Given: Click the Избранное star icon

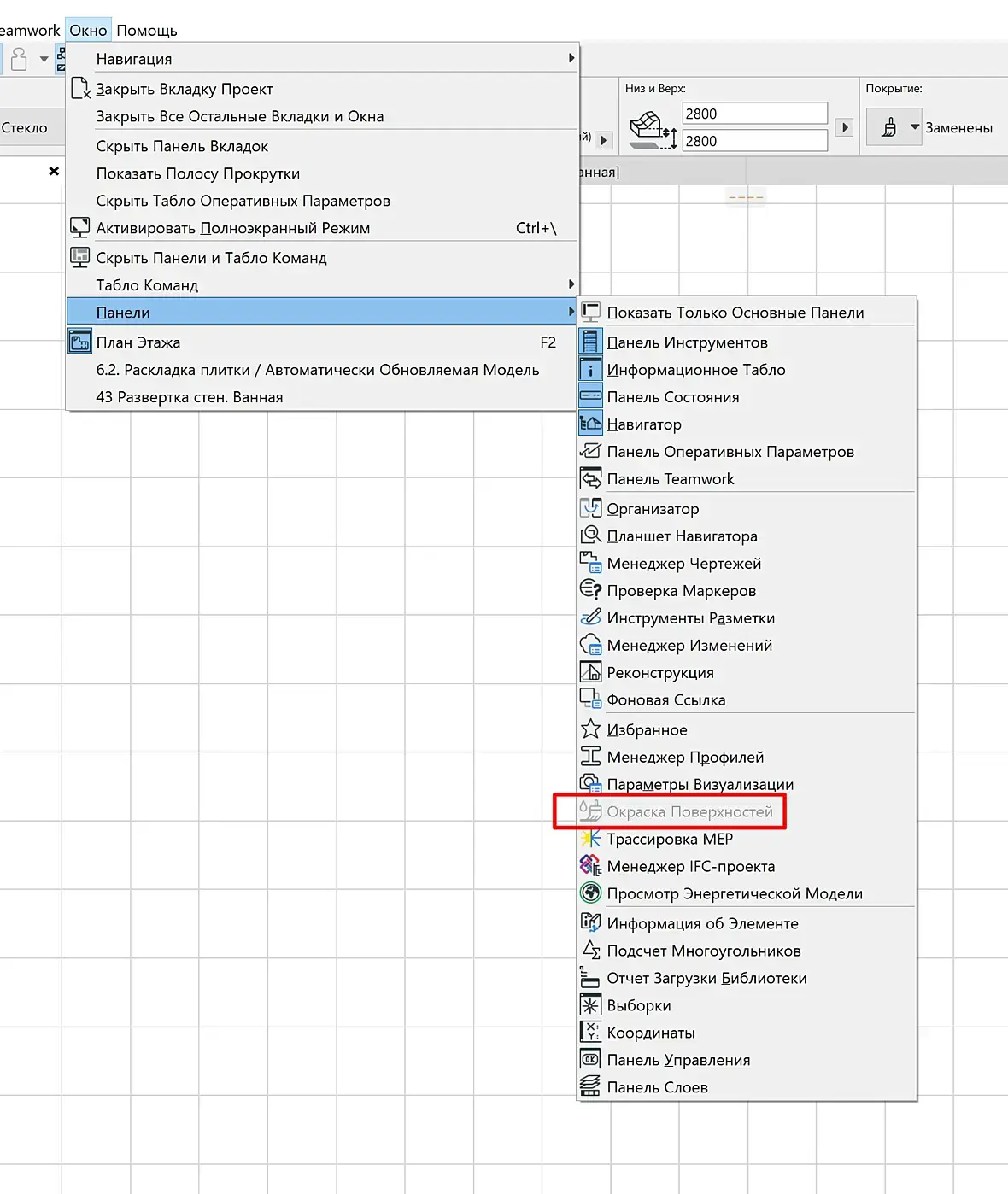Looking at the screenshot, I should [590, 730].
